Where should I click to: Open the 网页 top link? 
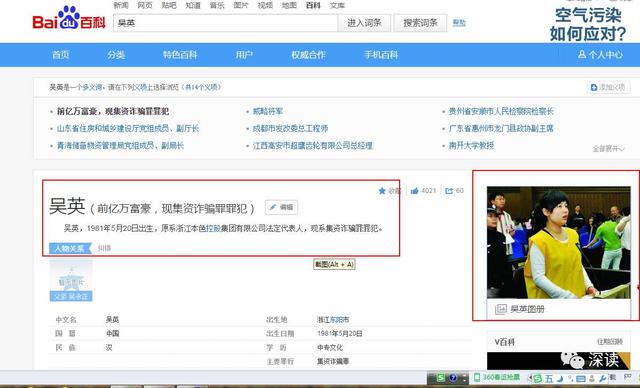(x=145, y=5)
